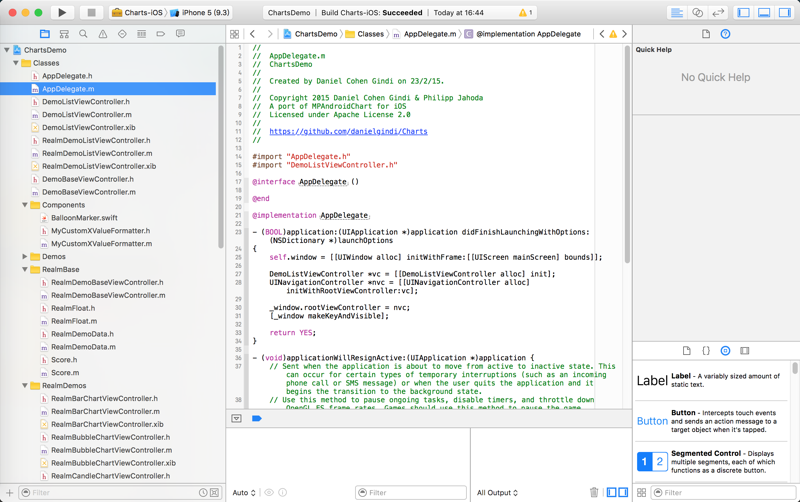800x502 pixels.
Task: Open the Breakpoint navigator icon
Action: [x=160, y=34]
